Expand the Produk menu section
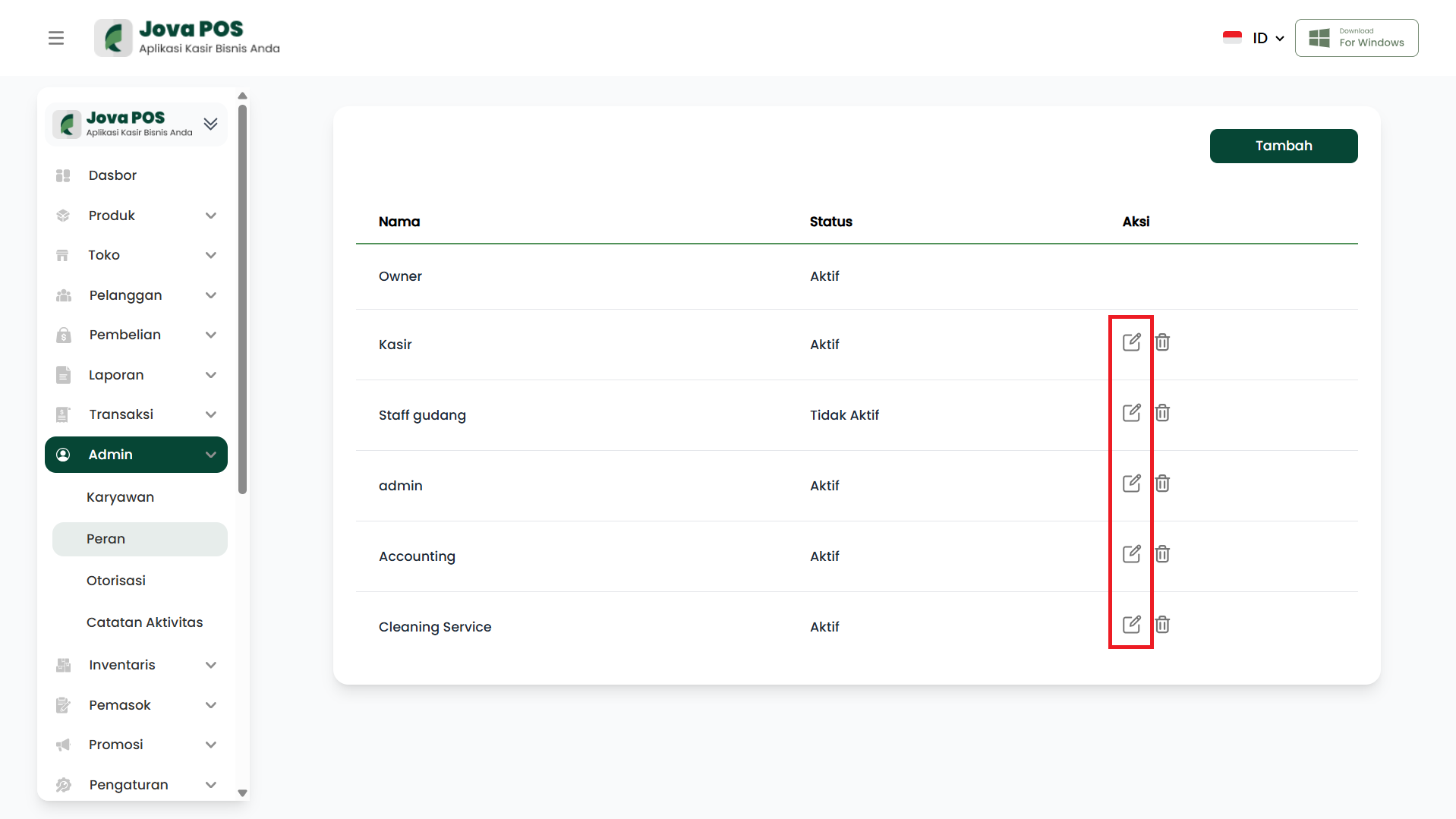This screenshot has width=1456, height=819. [x=210, y=216]
